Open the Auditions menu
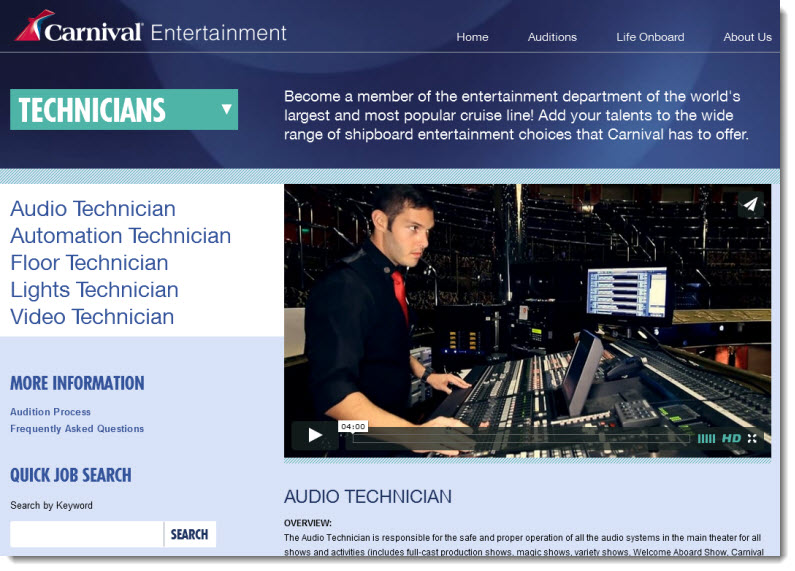The width and height of the screenshot is (795, 571). [x=552, y=37]
